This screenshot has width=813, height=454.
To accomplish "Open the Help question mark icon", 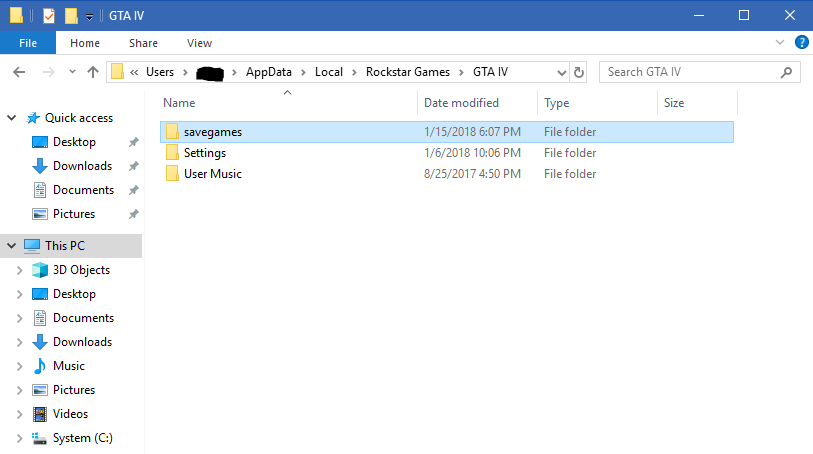I will pyautogui.click(x=802, y=42).
